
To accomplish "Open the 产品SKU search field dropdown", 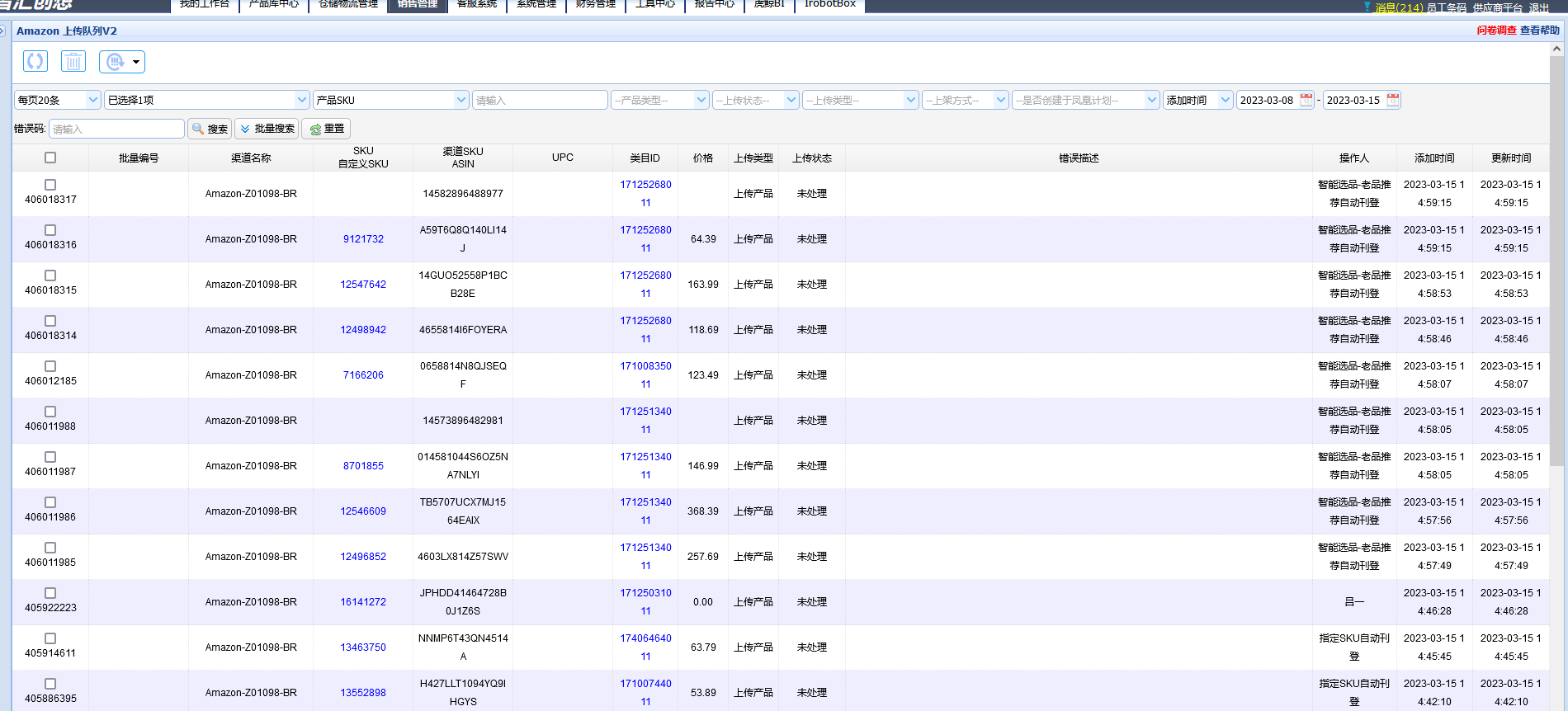I will [390, 100].
